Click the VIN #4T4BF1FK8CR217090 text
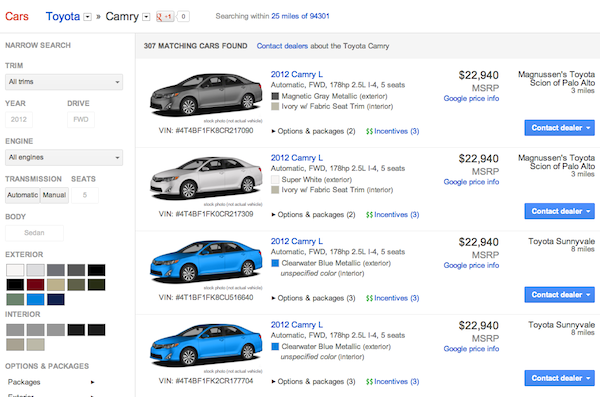 point(206,131)
